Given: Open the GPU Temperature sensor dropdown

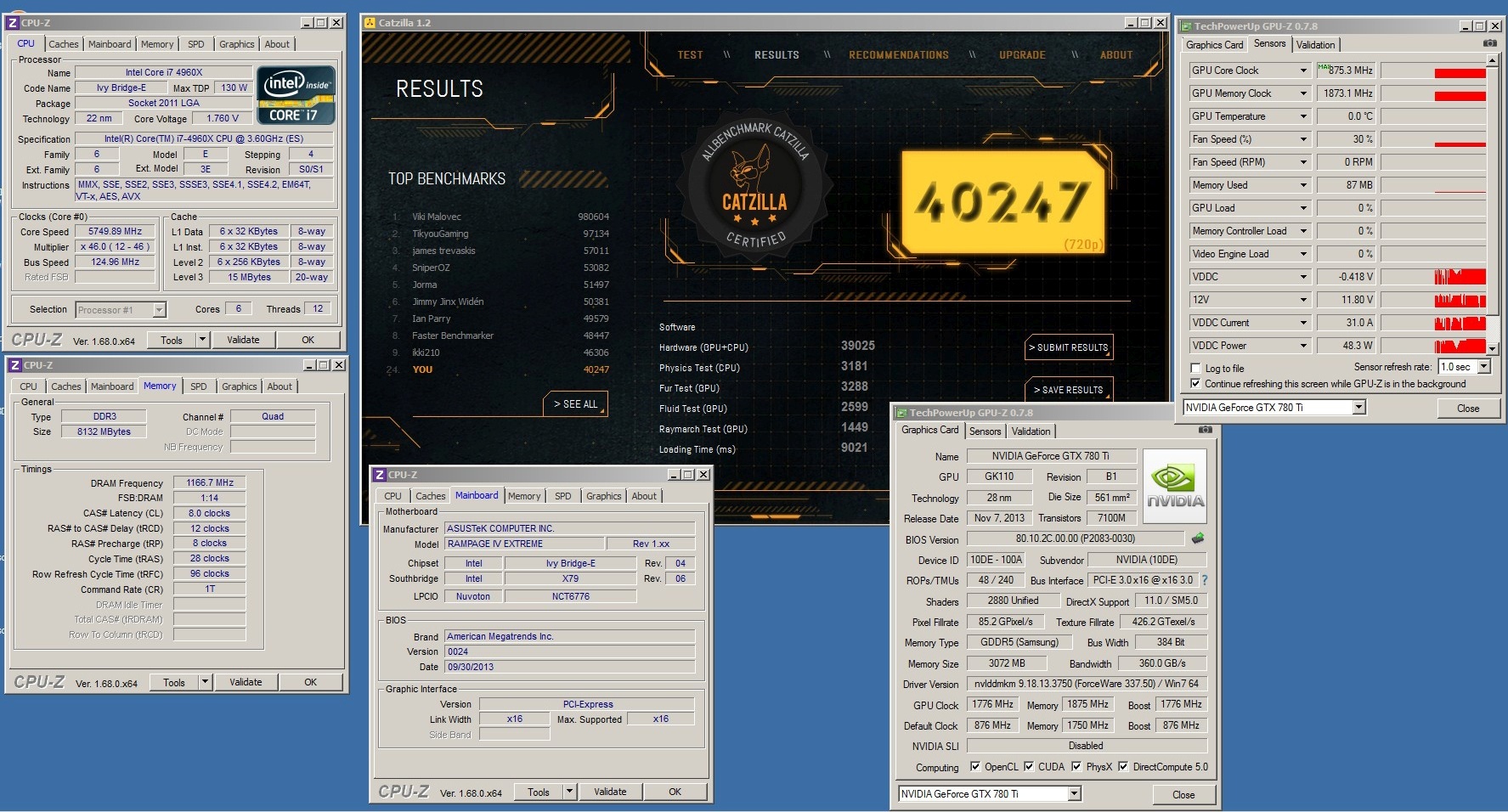Looking at the screenshot, I should [1303, 116].
